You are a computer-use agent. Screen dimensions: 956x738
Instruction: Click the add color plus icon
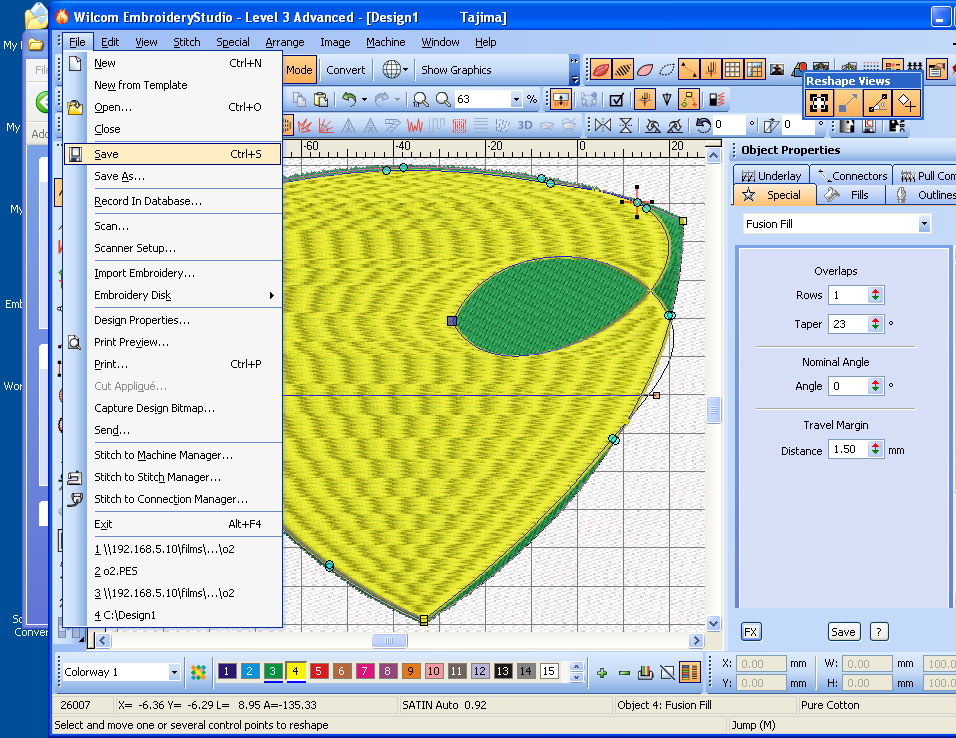coord(602,672)
